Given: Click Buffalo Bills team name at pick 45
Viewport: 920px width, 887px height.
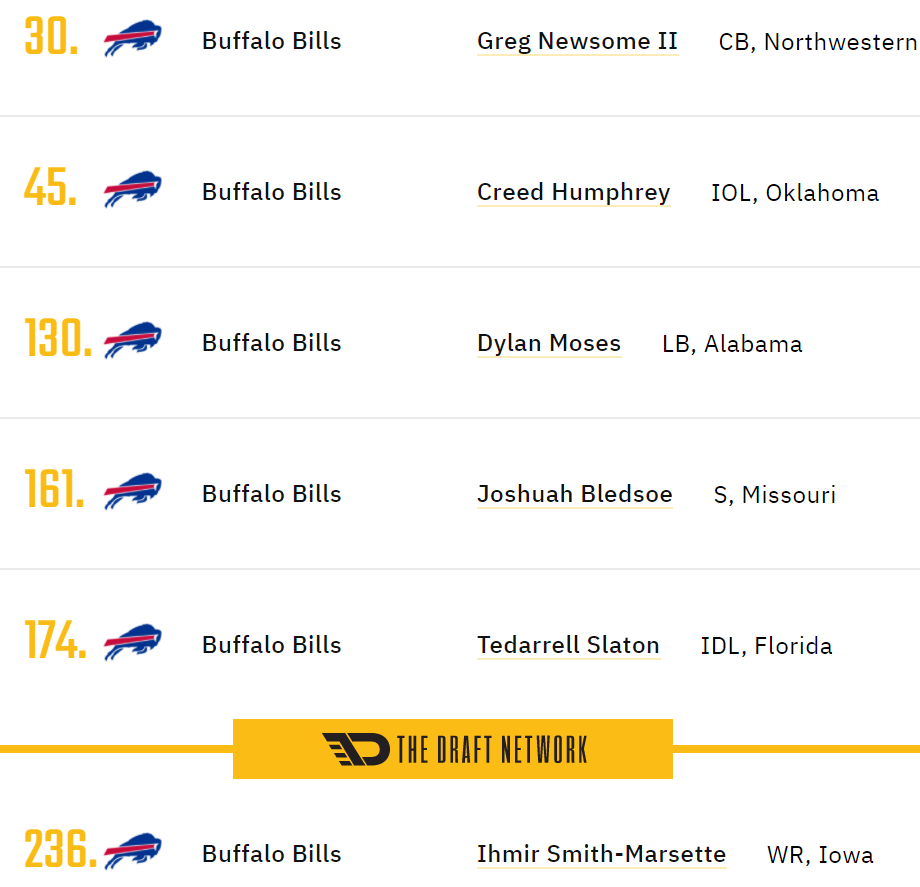Looking at the screenshot, I should pos(272,192).
